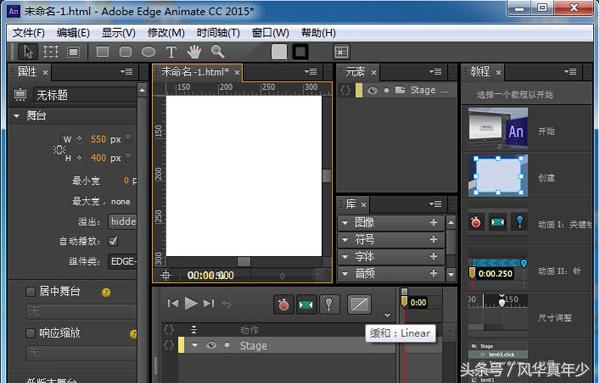This screenshot has height=383, width=599.
Task: Select the Hand pan tool
Action: [x=194, y=52]
